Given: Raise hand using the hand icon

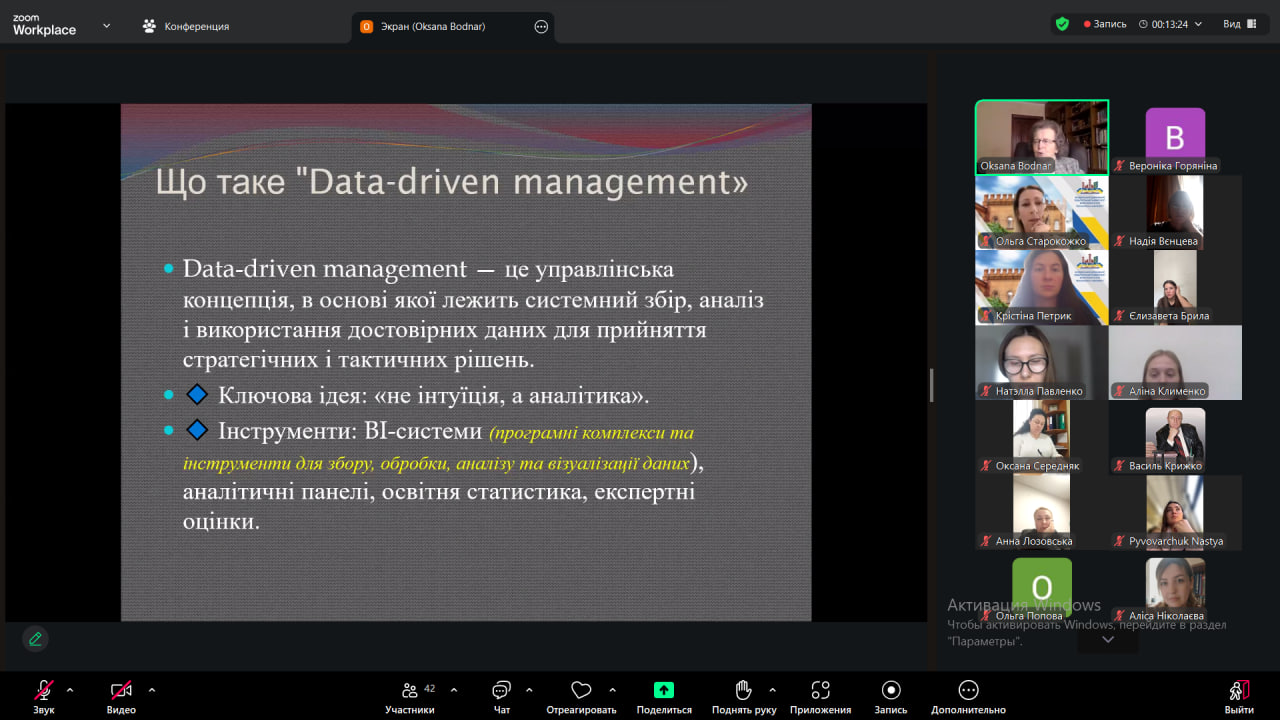Looking at the screenshot, I should [x=743, y=690].
